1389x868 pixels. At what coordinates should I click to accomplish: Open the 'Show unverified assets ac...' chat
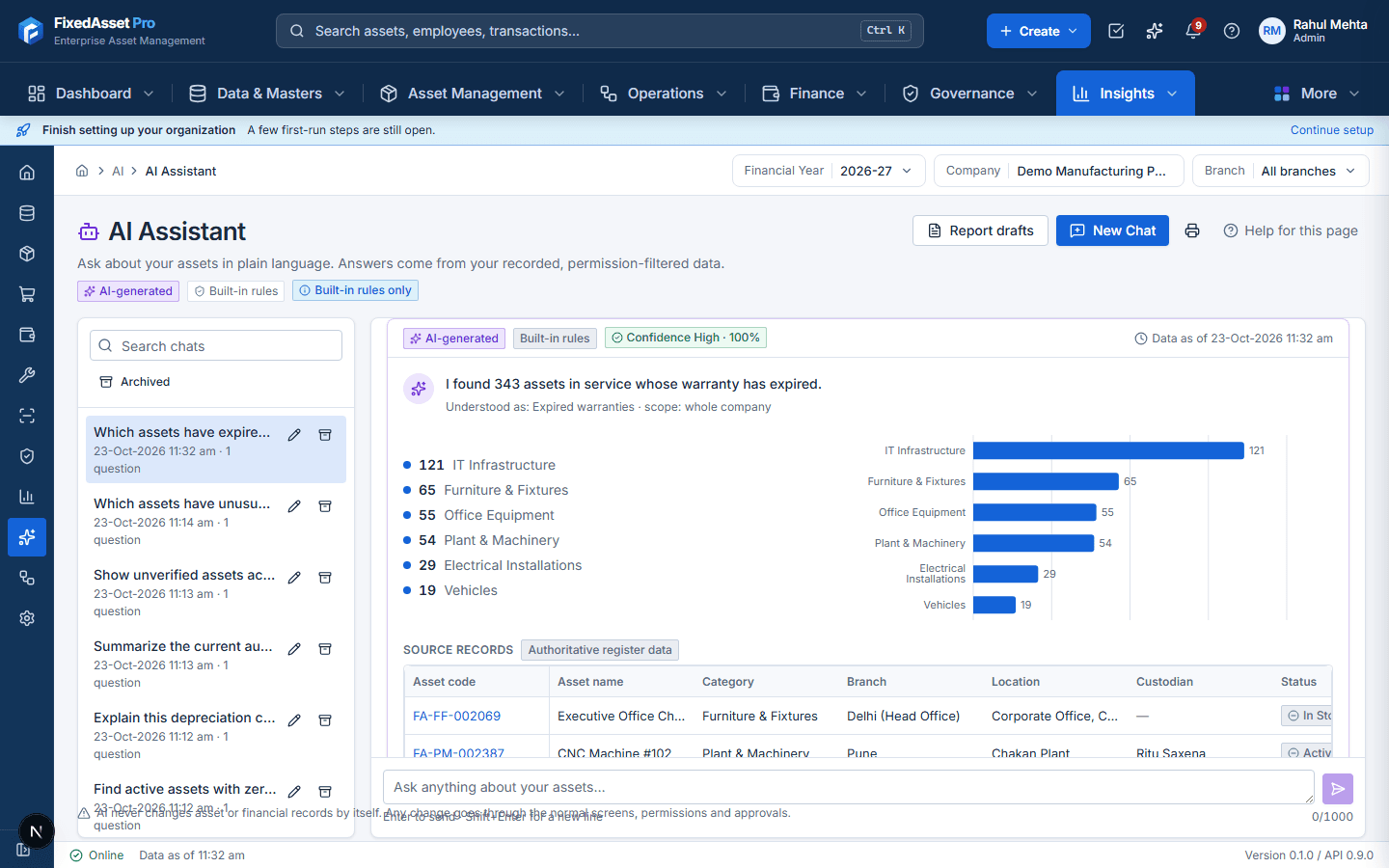tap(184, 592)
